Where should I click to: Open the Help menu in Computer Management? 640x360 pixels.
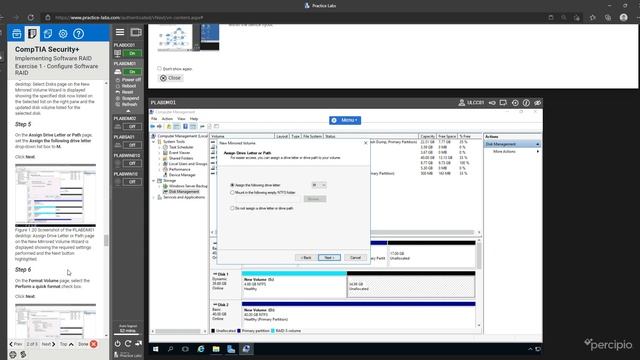[194, 119]
